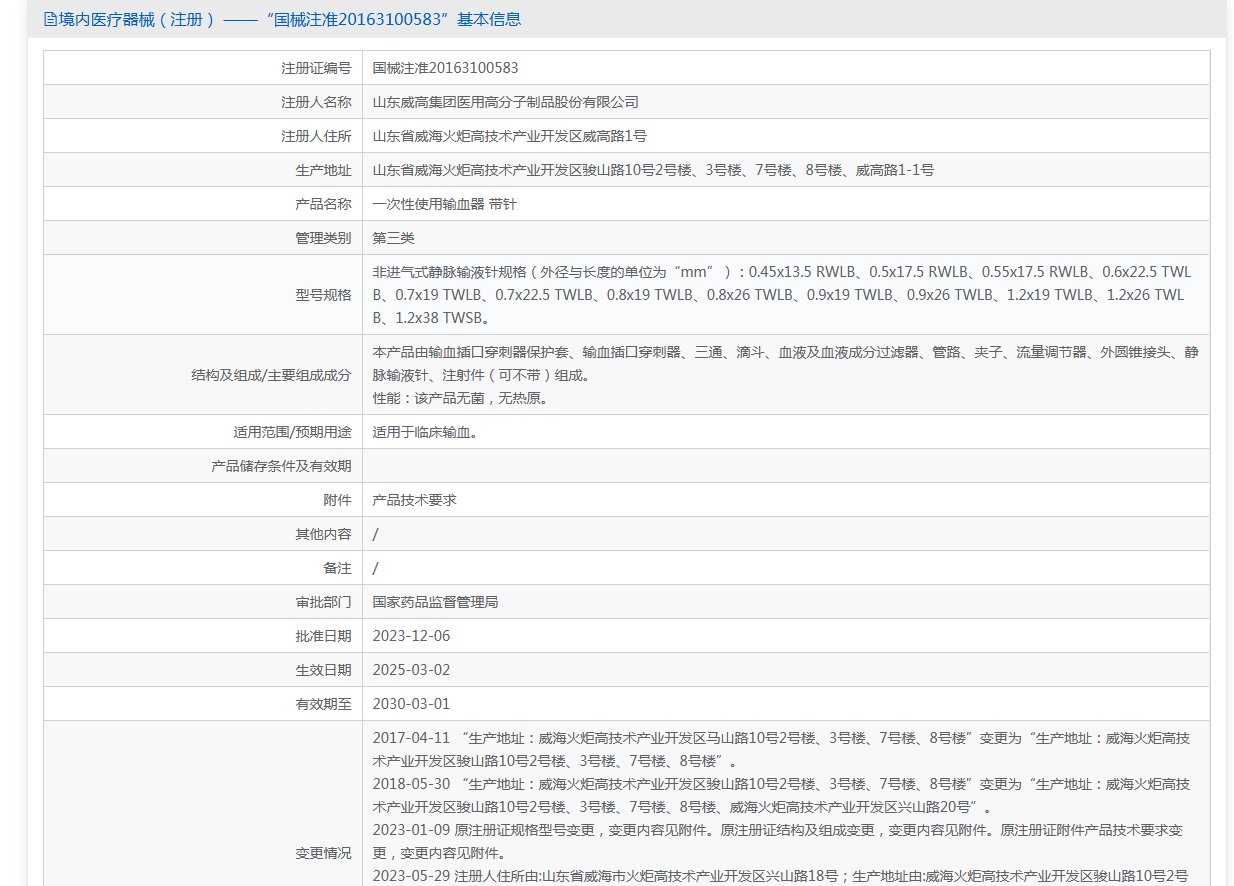Select the label cell "注册证编号"
Screen dimensions: 1234x886
point(203,68)
